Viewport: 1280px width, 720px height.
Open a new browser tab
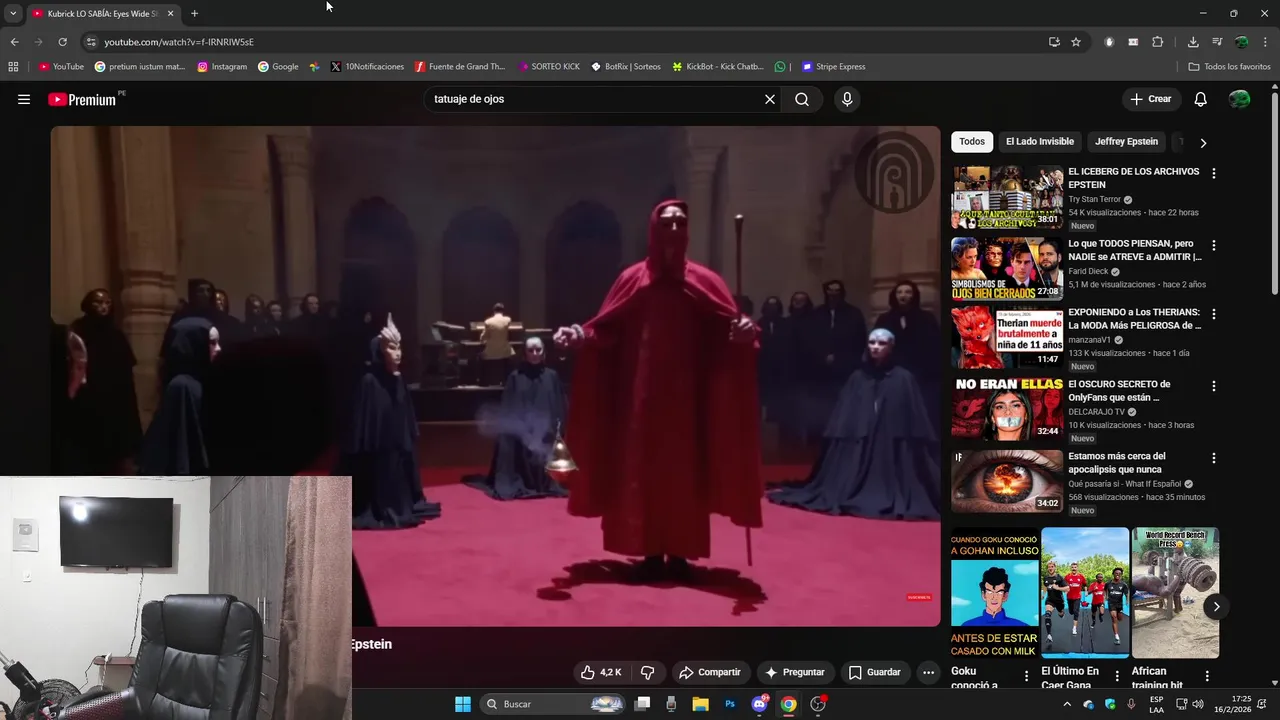pos(194,13)
